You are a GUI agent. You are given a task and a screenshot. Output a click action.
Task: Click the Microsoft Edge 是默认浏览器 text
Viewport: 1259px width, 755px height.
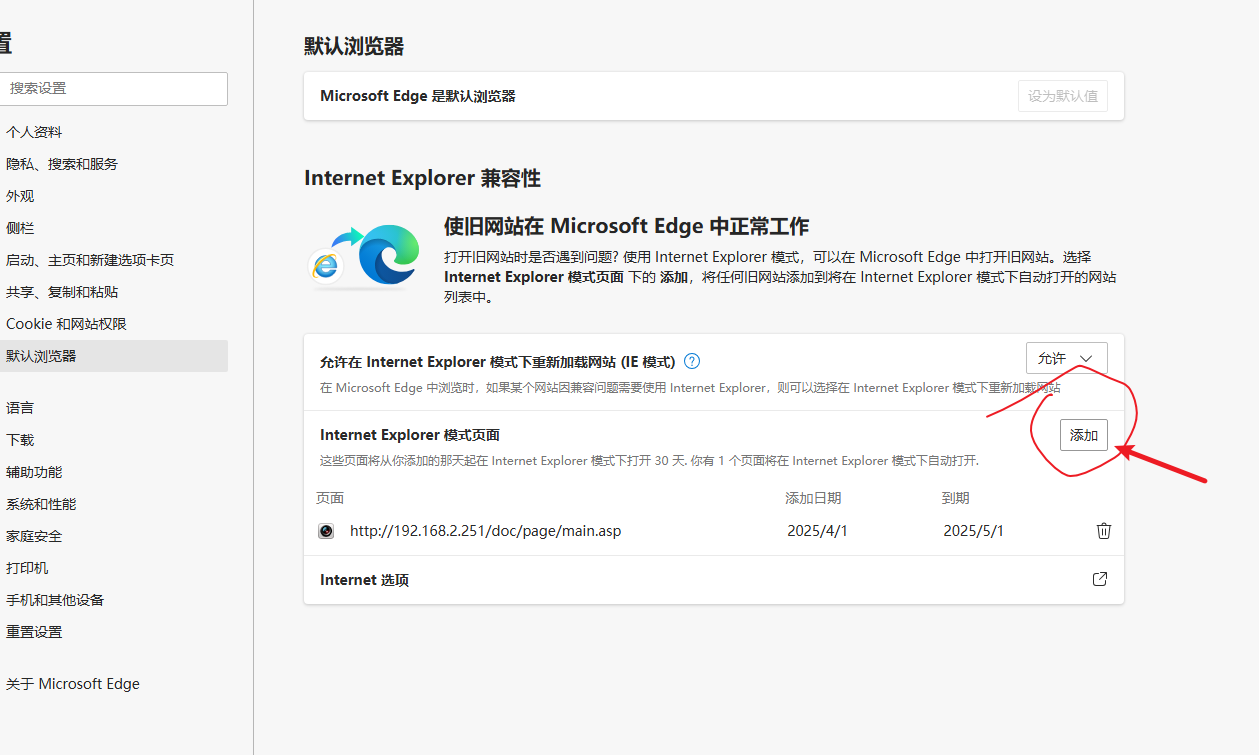pos(418,96)
